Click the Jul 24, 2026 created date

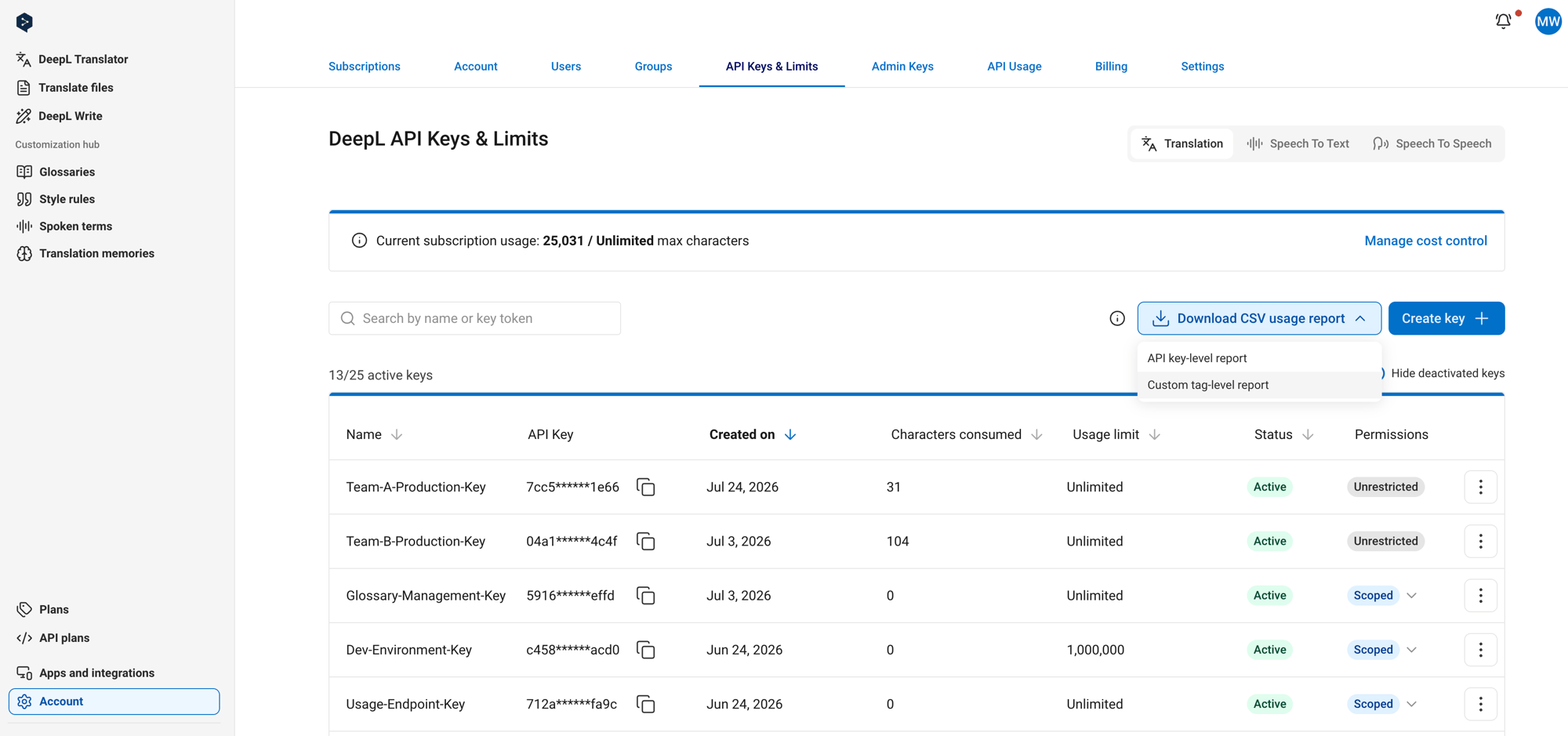(742, 488)
